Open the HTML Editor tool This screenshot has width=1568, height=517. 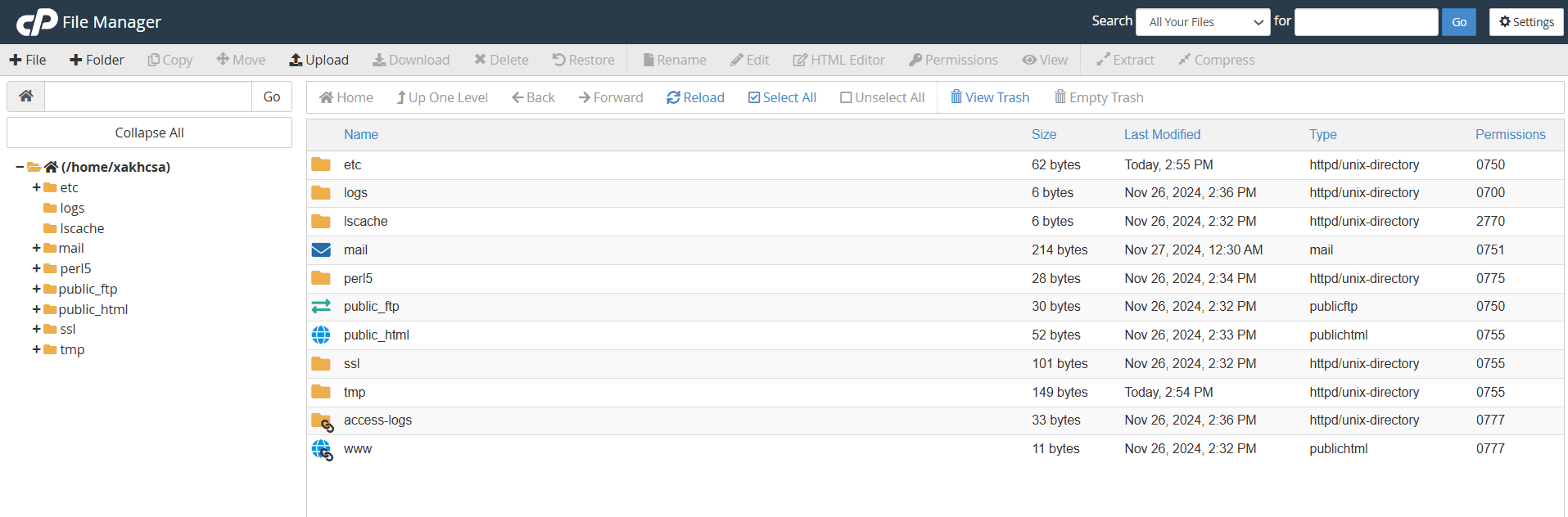click(x=838, y=60)
